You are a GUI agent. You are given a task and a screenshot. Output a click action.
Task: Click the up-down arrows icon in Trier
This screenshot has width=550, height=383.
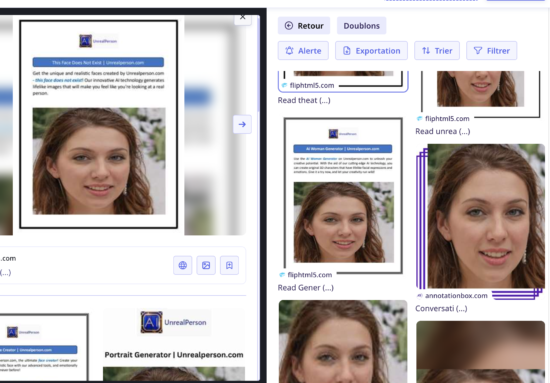[426, 51]
